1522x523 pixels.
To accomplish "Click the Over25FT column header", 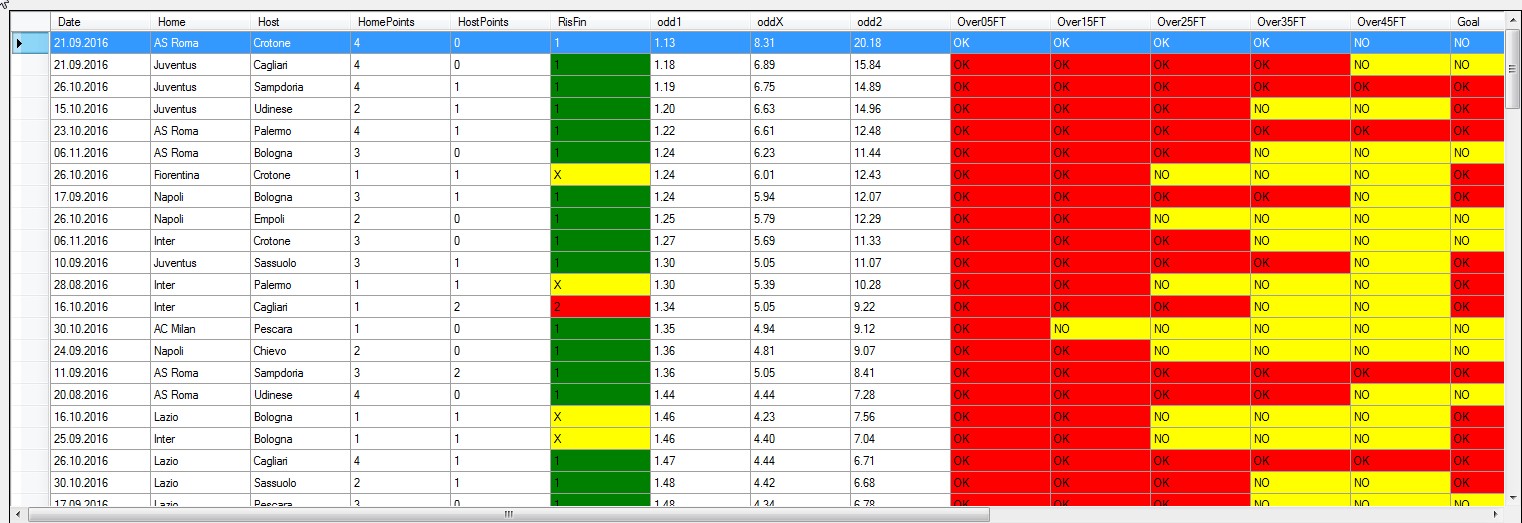I will [1200, 21].
